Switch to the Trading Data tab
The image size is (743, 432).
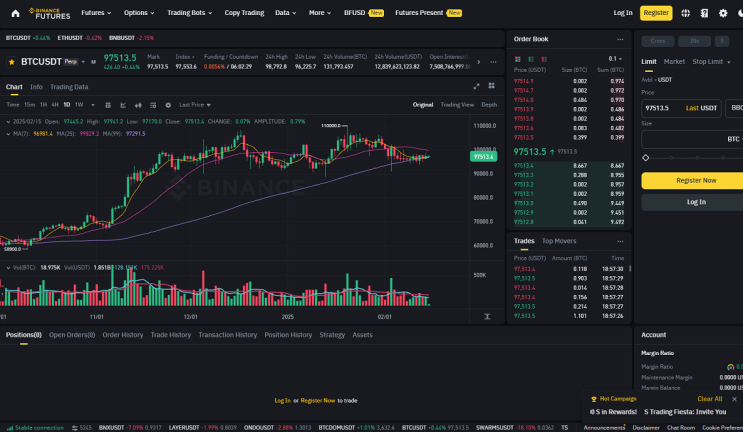point(69,87)
